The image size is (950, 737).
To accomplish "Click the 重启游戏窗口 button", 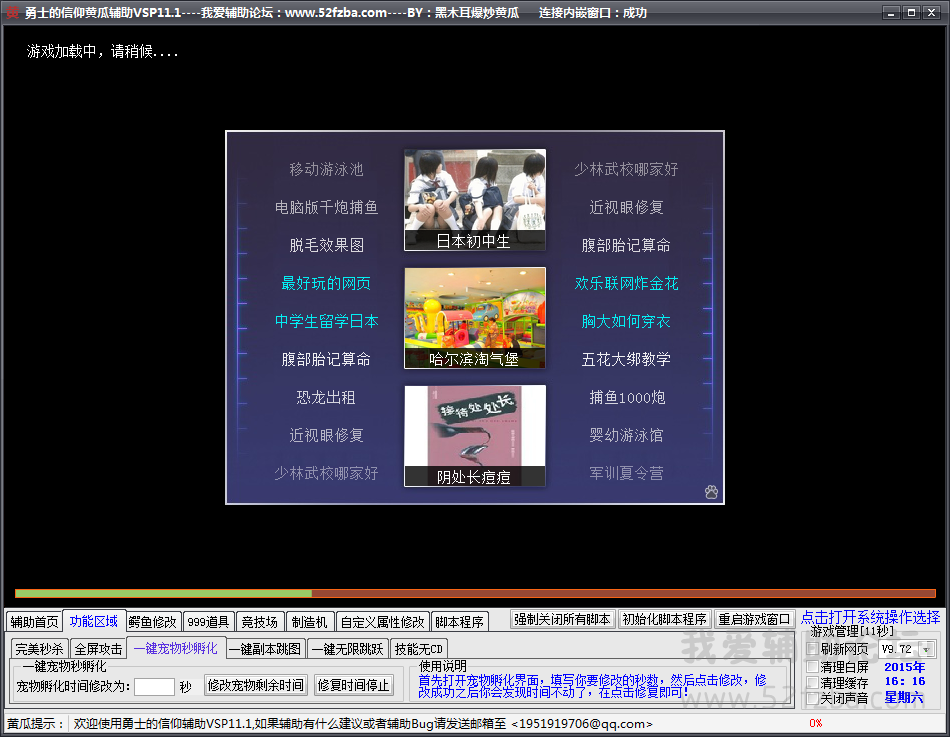I will 755,619.
